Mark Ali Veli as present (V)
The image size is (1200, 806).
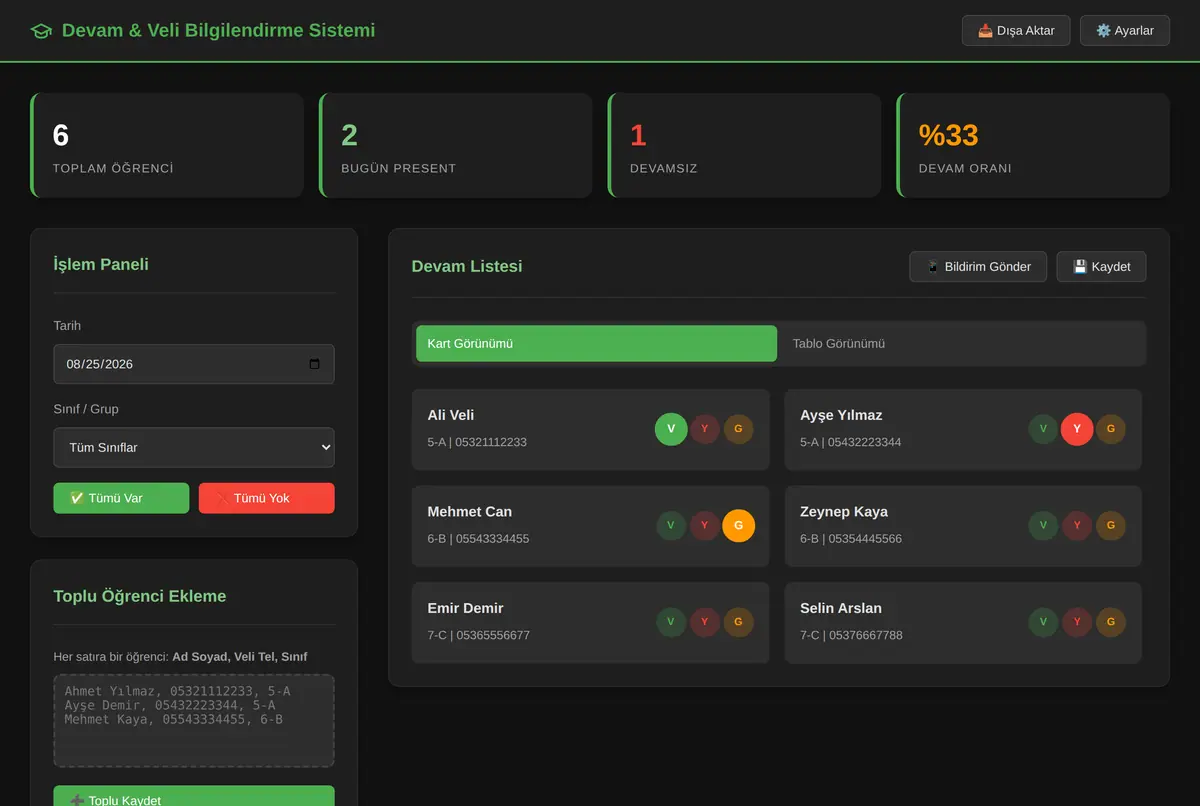[x=671, y=429]
